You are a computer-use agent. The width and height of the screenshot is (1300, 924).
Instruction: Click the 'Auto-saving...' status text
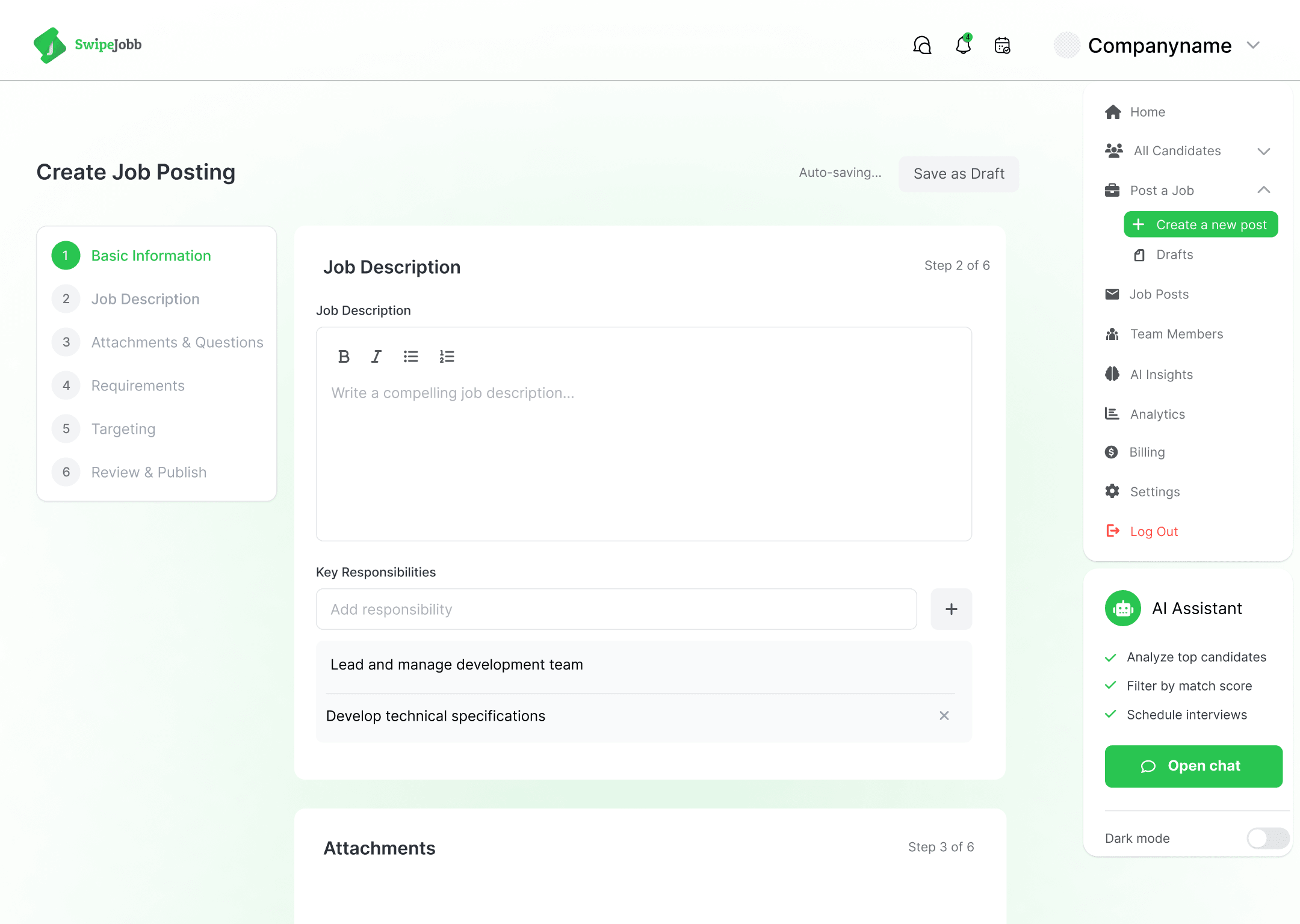pos(840,173)
